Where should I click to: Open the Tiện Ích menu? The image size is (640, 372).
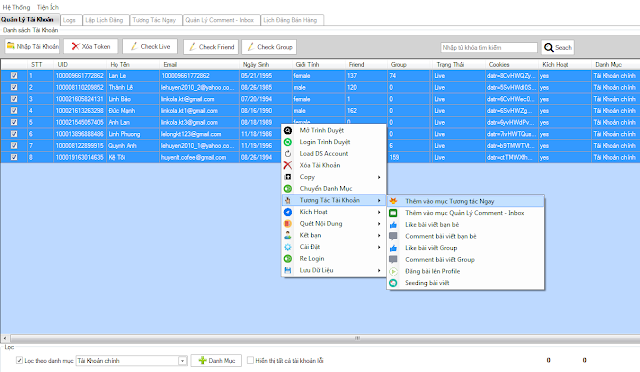[48, 7]
